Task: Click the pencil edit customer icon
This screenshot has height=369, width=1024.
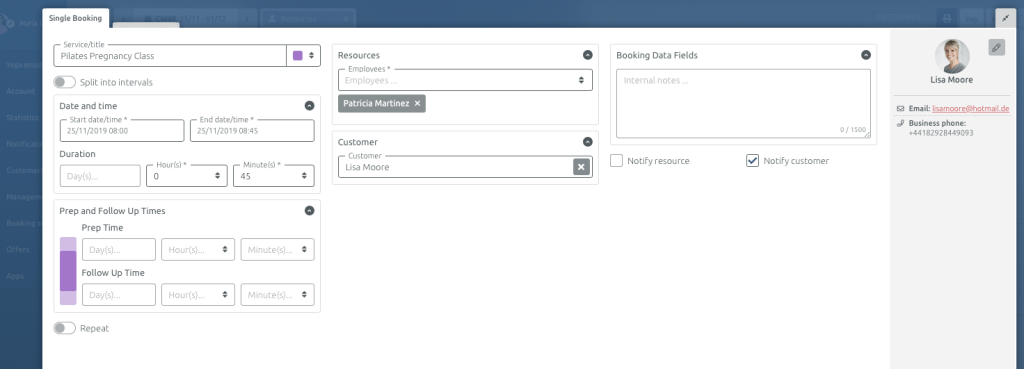Action: point(996,47)
